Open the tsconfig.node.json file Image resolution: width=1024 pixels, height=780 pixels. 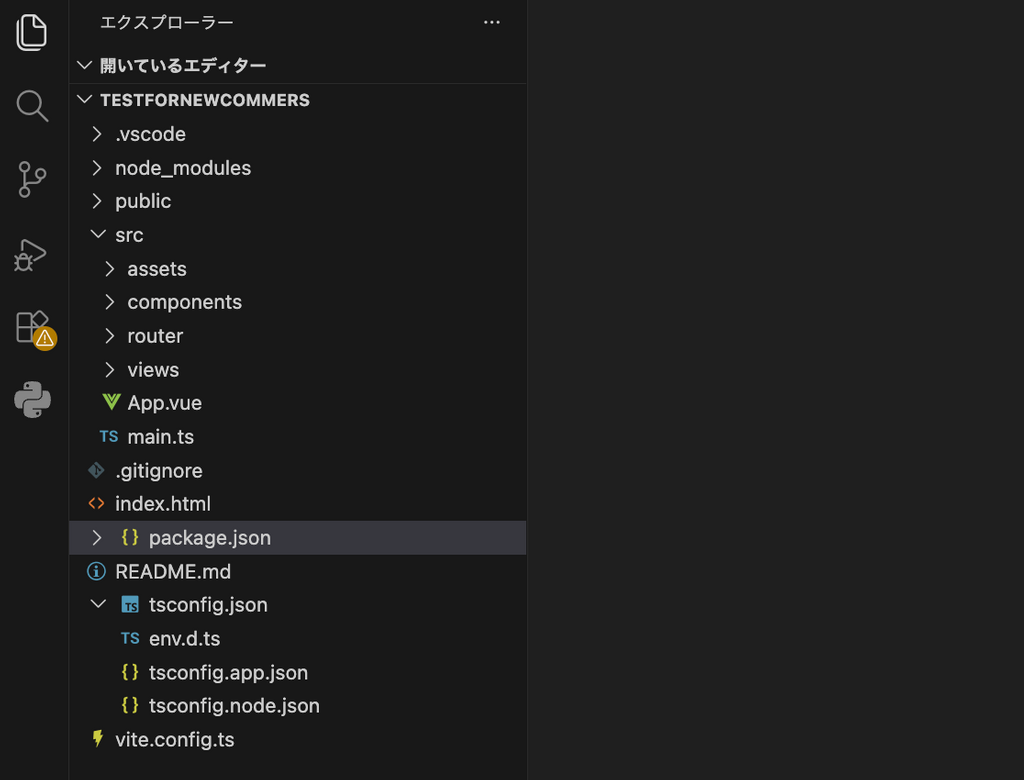point(234,706)
